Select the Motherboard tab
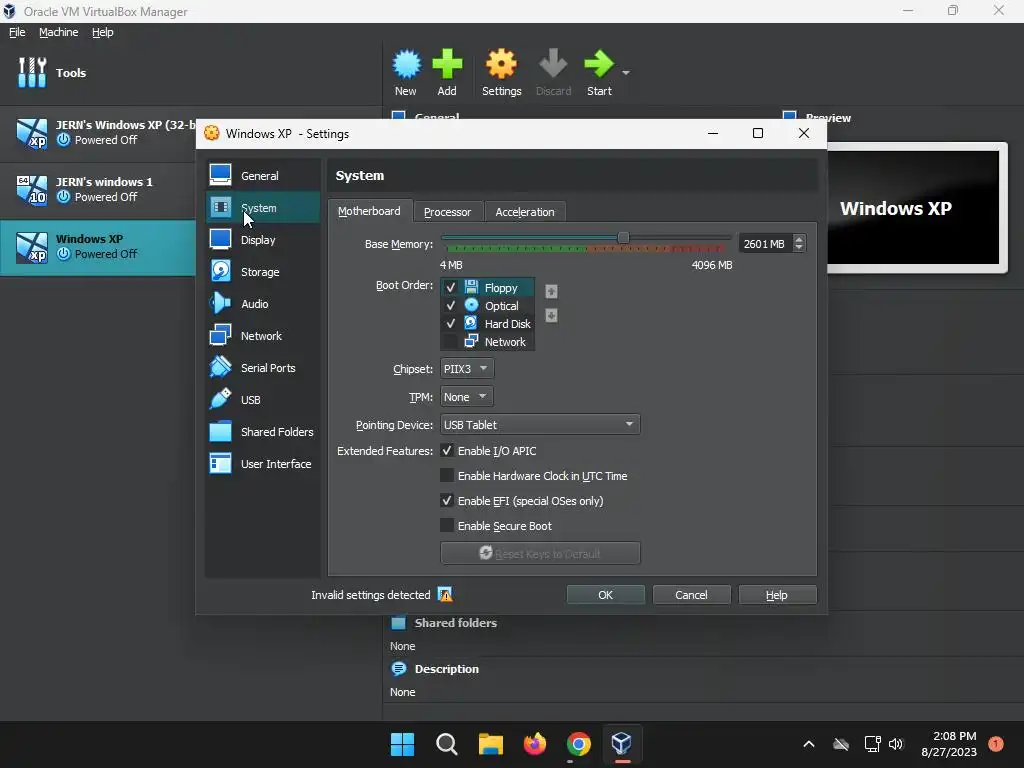The image size is (1024, 768). (x=370, y=211)
